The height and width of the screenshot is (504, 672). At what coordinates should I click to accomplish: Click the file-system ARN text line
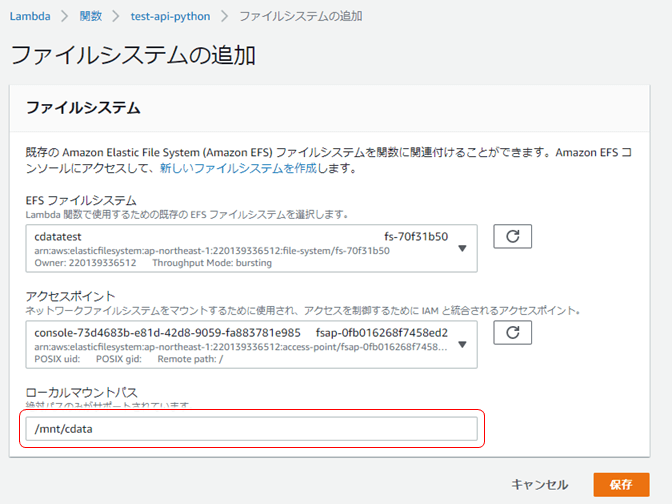coord(212,251)
